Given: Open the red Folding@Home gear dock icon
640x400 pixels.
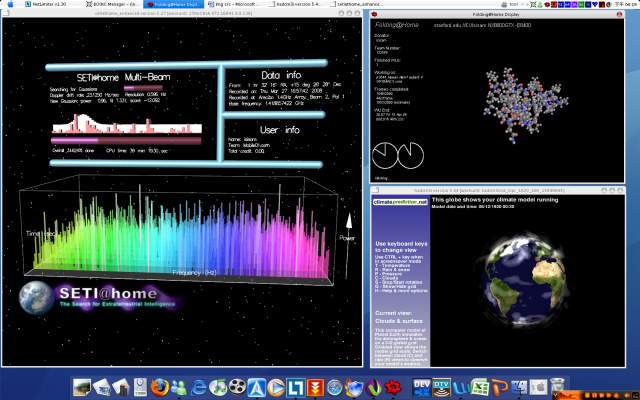Looking at the screenshot, I should 393,387.
